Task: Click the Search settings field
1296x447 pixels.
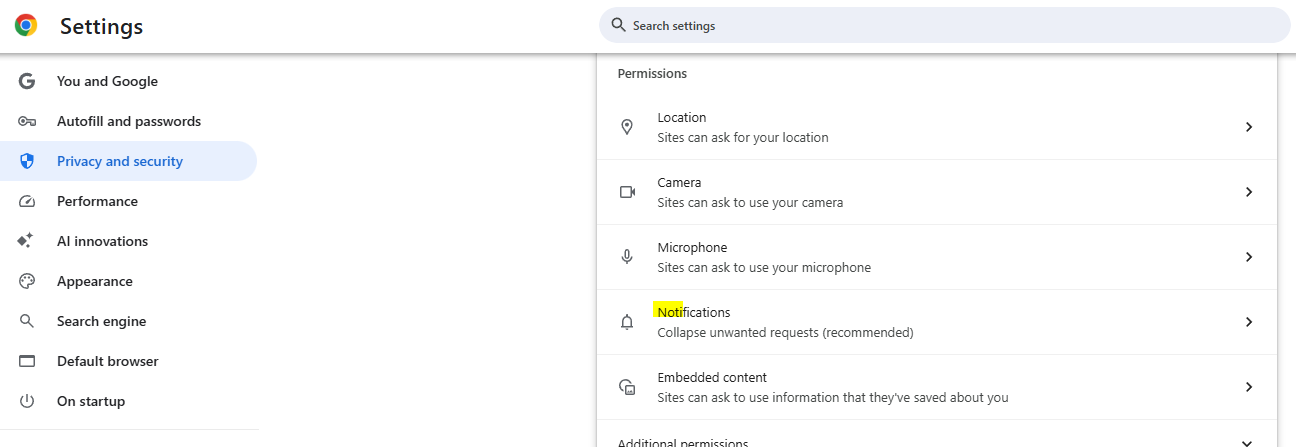Action: click(x=945, y=25)
